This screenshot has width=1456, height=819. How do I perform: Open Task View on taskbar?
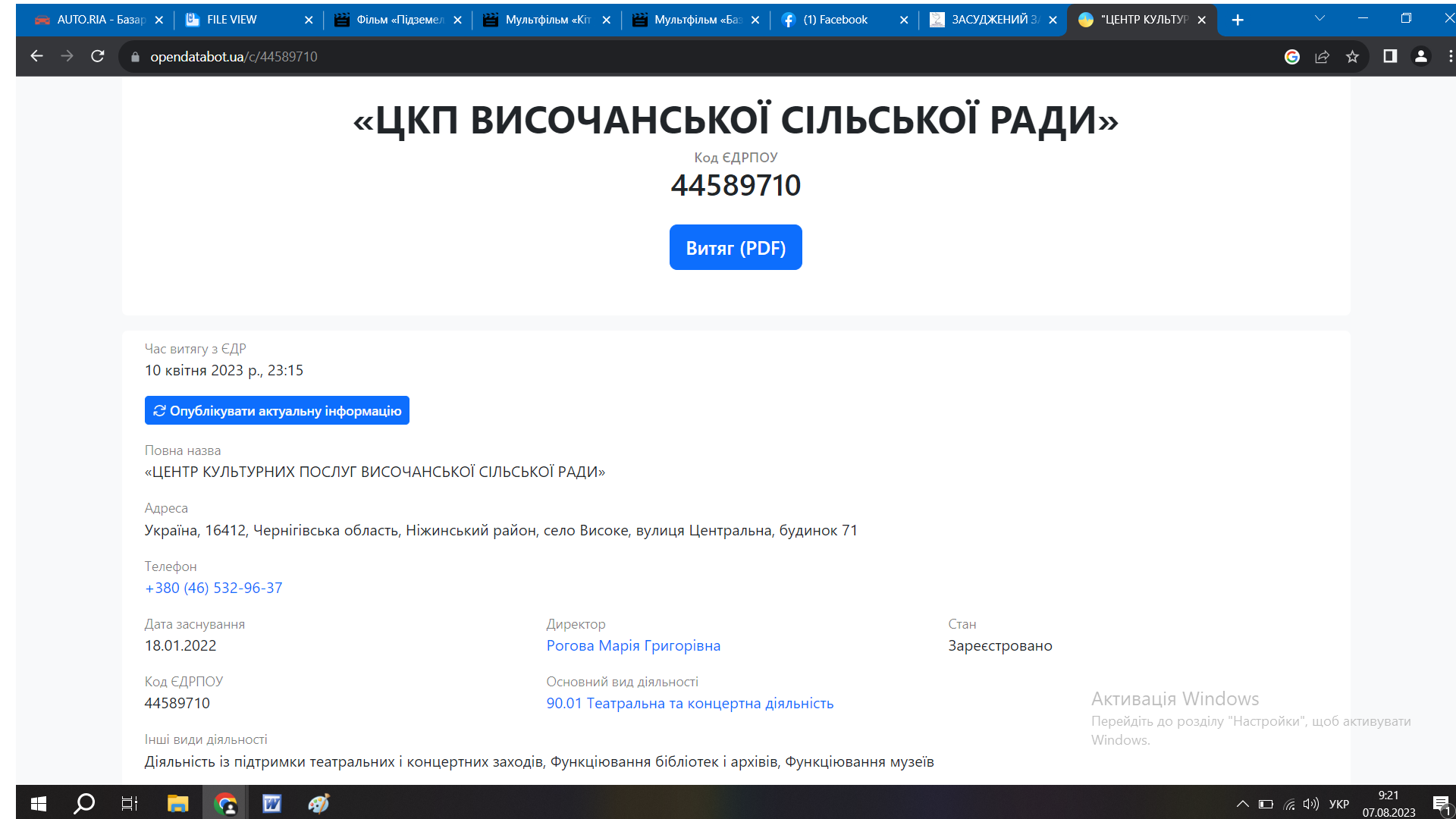(x=130, y=803)
